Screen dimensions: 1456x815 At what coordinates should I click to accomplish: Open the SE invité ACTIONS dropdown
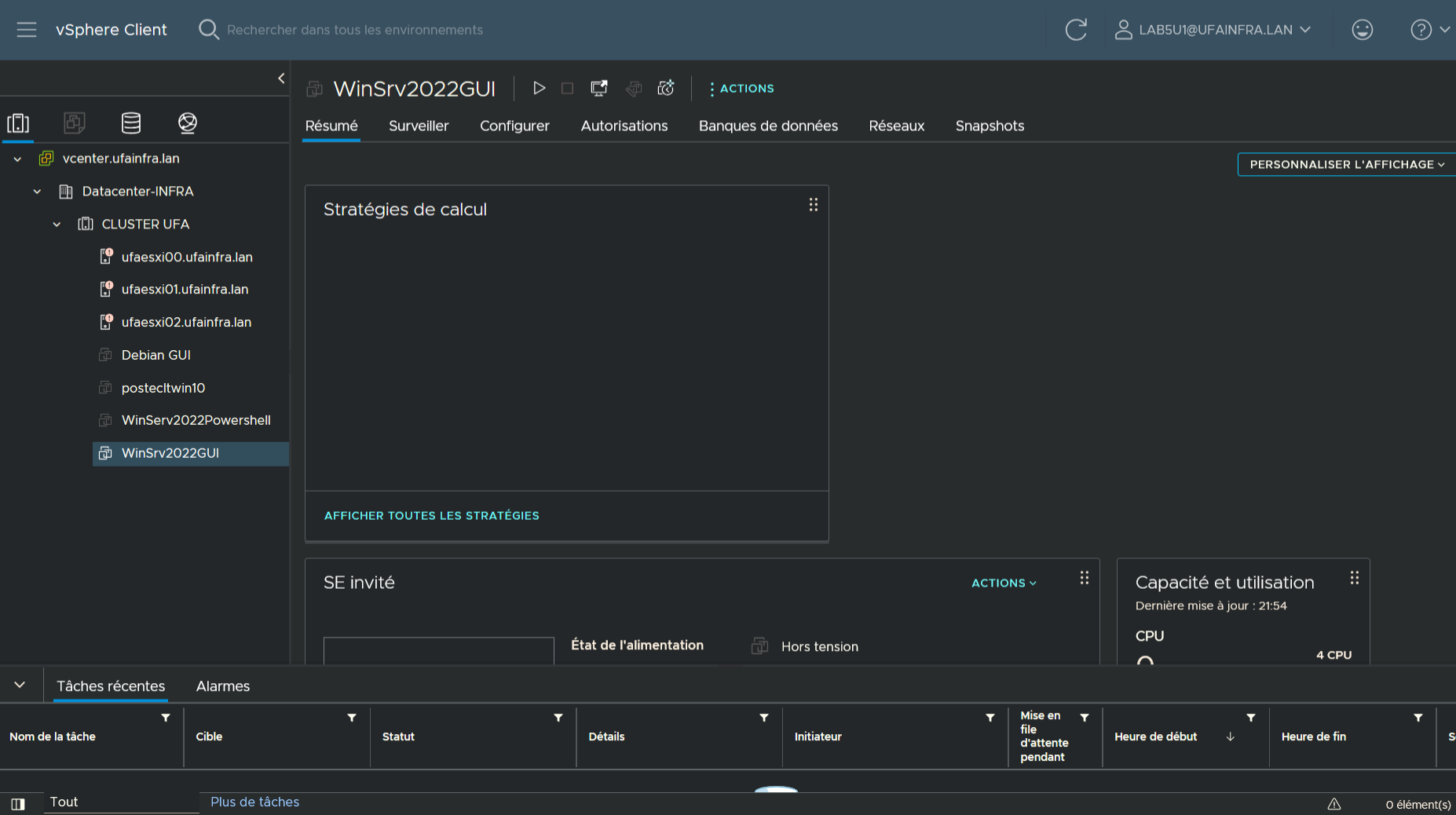coord(1004,583)
